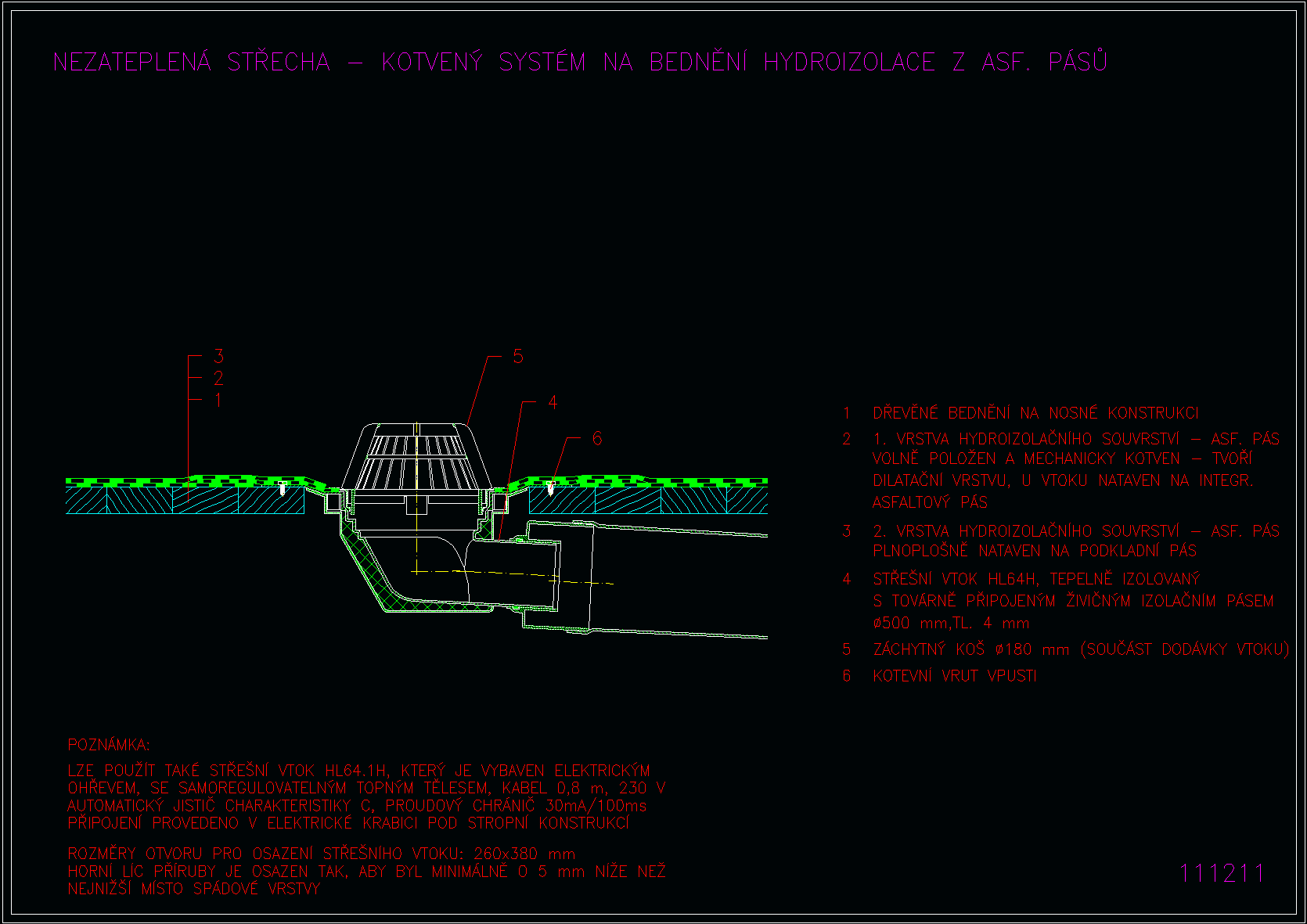Click note line 'HORNÍ LÍC PŘÍRUBY JE OSAZEN TAK'
This screenshot has height=924, width=1307.
tap(207, 872)
